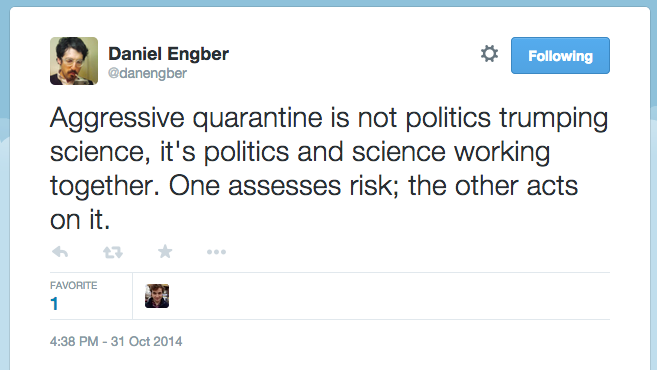
Task: Click the empty space right of favoriter avatar
Action: pyautogui.click(x=390, y=296)
